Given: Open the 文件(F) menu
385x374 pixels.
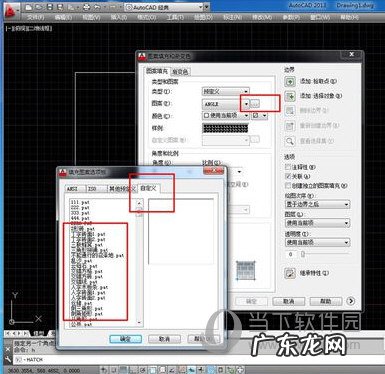Looking at the screenshot, I should [35, 17].
